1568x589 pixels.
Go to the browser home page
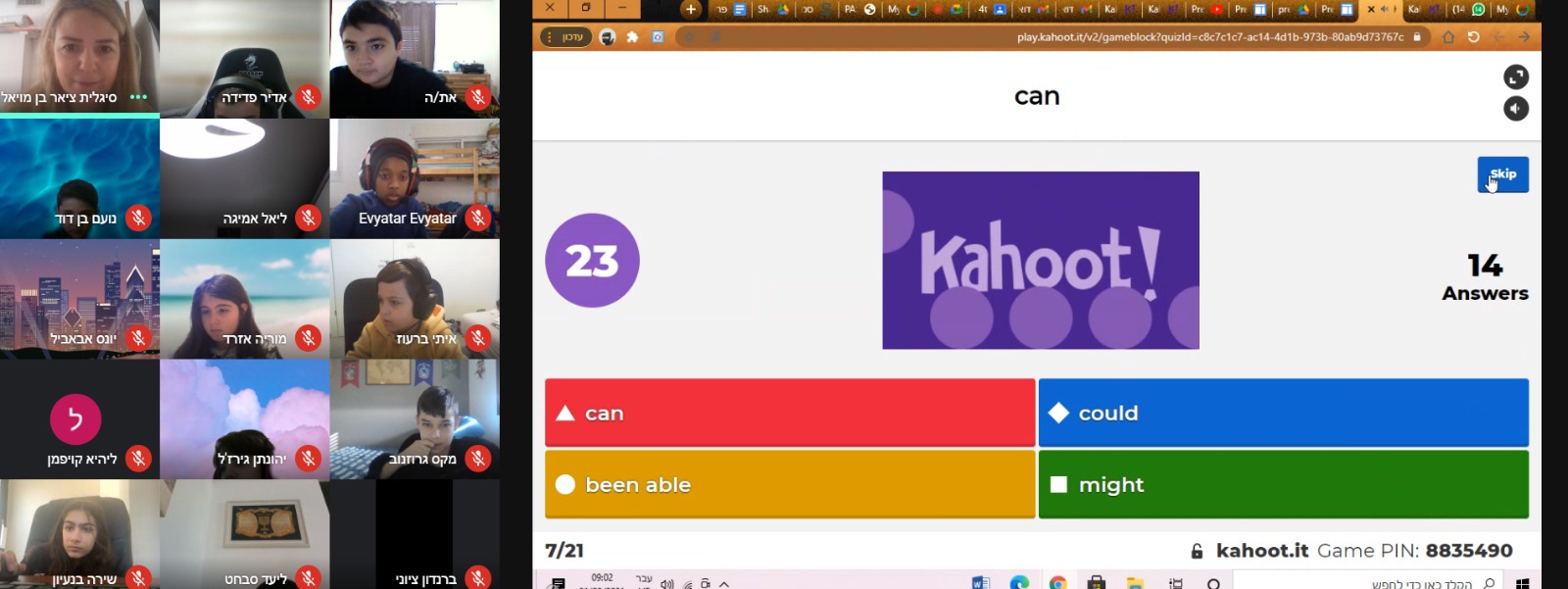pyautogui.click(x=1448, y=37)
